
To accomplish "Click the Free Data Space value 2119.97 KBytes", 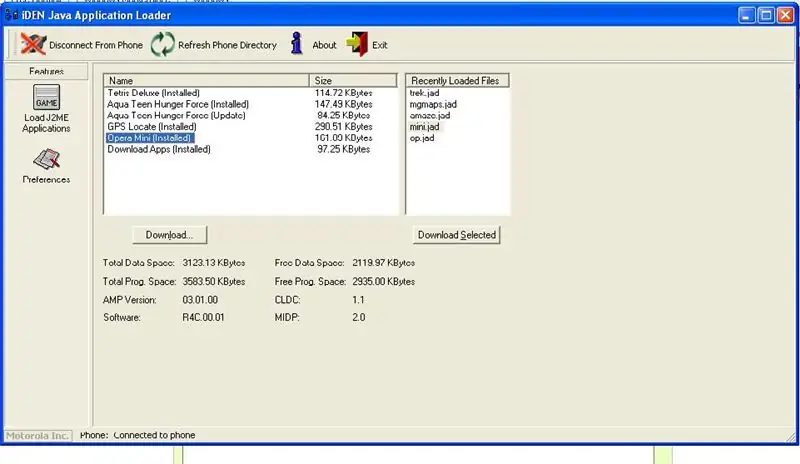I will click(x=383, y=263).
